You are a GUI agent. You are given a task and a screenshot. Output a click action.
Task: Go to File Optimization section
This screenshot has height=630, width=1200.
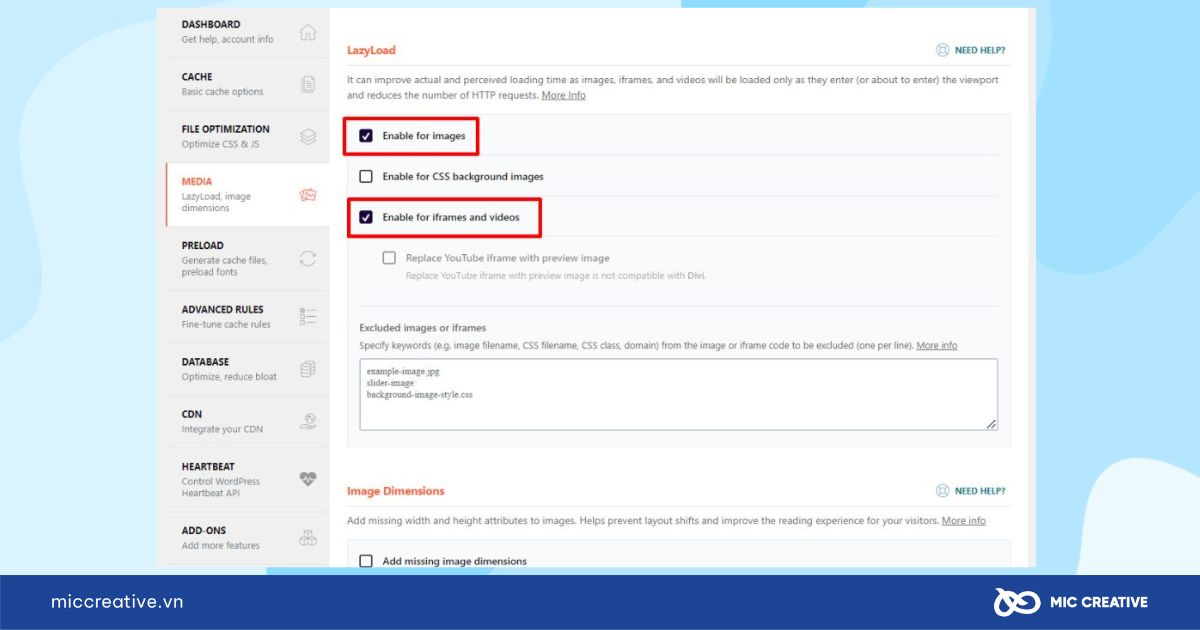[x=247, y=136]
